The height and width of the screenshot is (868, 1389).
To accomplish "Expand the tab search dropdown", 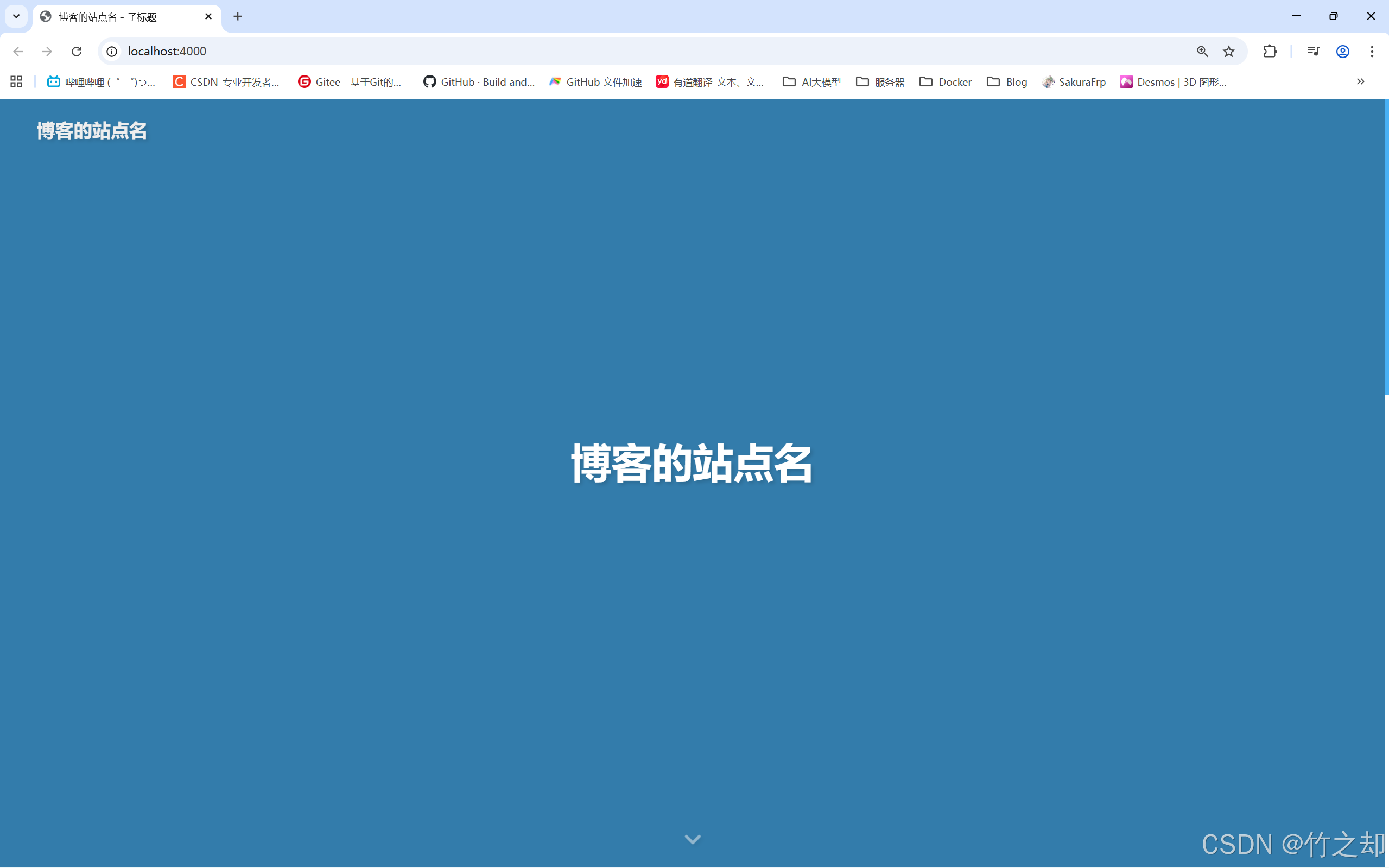I will coord(16,16).
